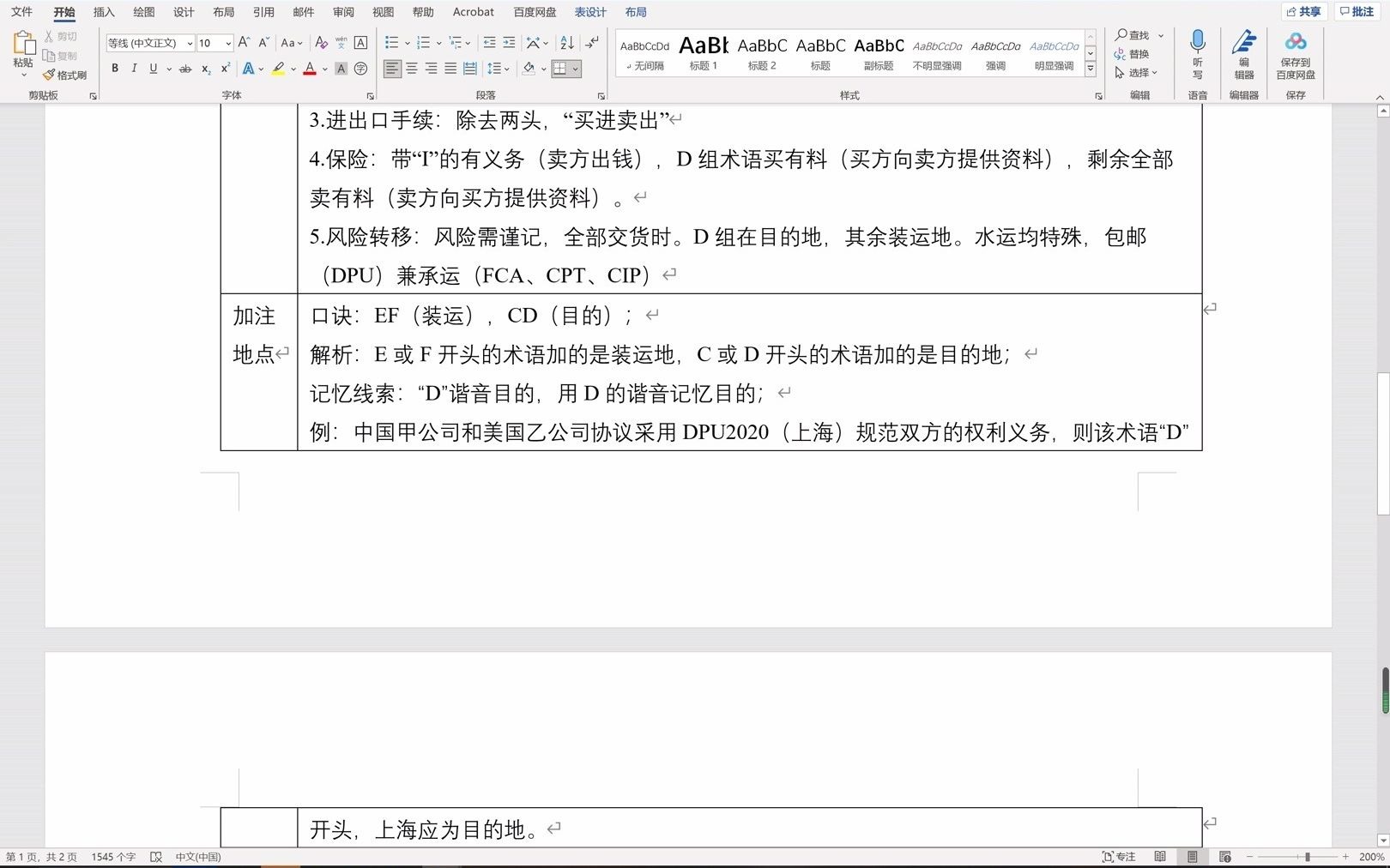The image size is (1390, 868).
Task: Clear all formatting with the eraser icon
Action: point(321,42)
